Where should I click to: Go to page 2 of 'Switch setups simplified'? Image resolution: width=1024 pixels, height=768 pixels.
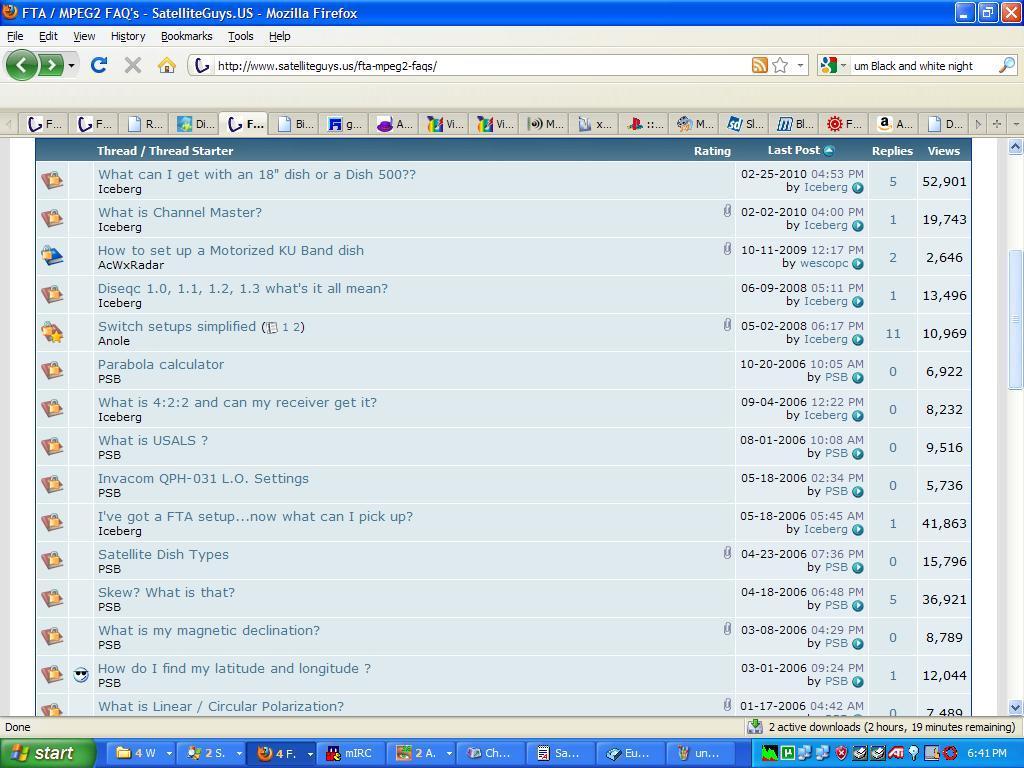[296, 327]
